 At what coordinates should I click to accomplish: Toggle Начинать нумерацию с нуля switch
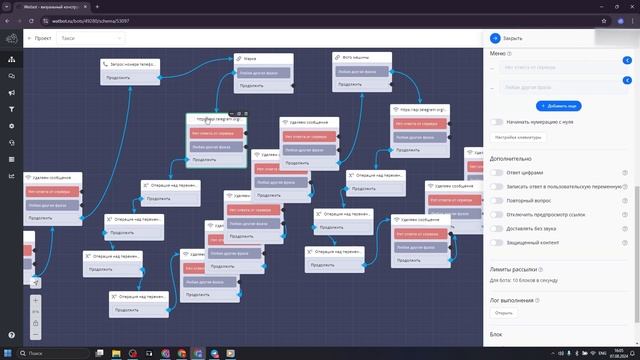coord(496,122)
